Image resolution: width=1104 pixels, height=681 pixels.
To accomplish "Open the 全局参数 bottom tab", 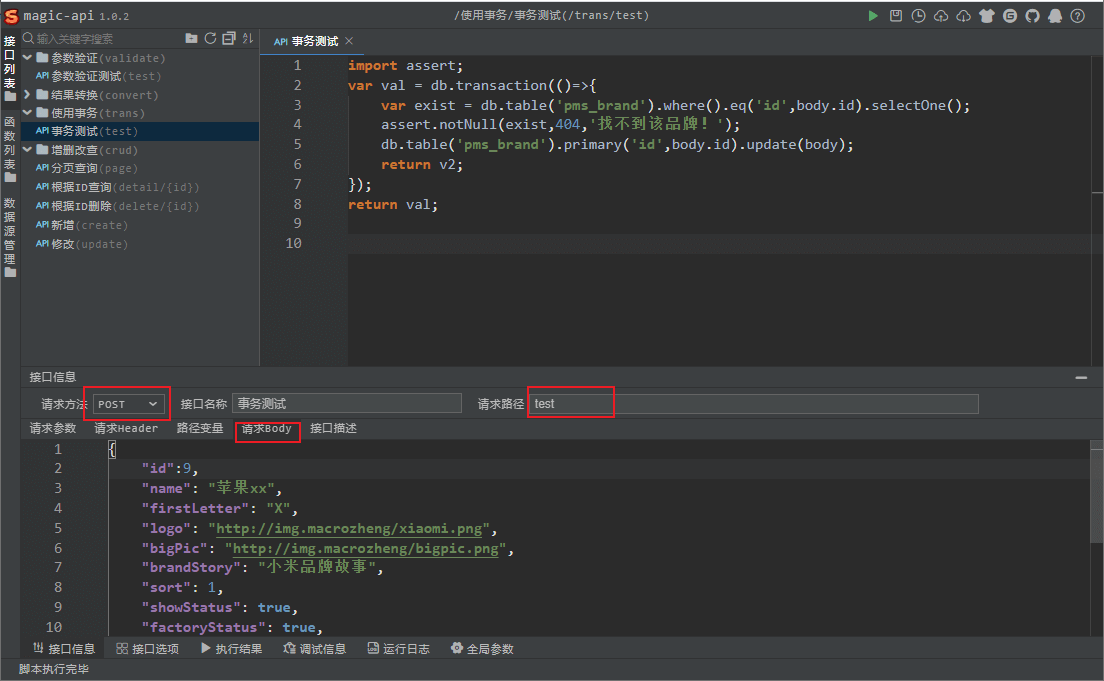I will 482,649.
